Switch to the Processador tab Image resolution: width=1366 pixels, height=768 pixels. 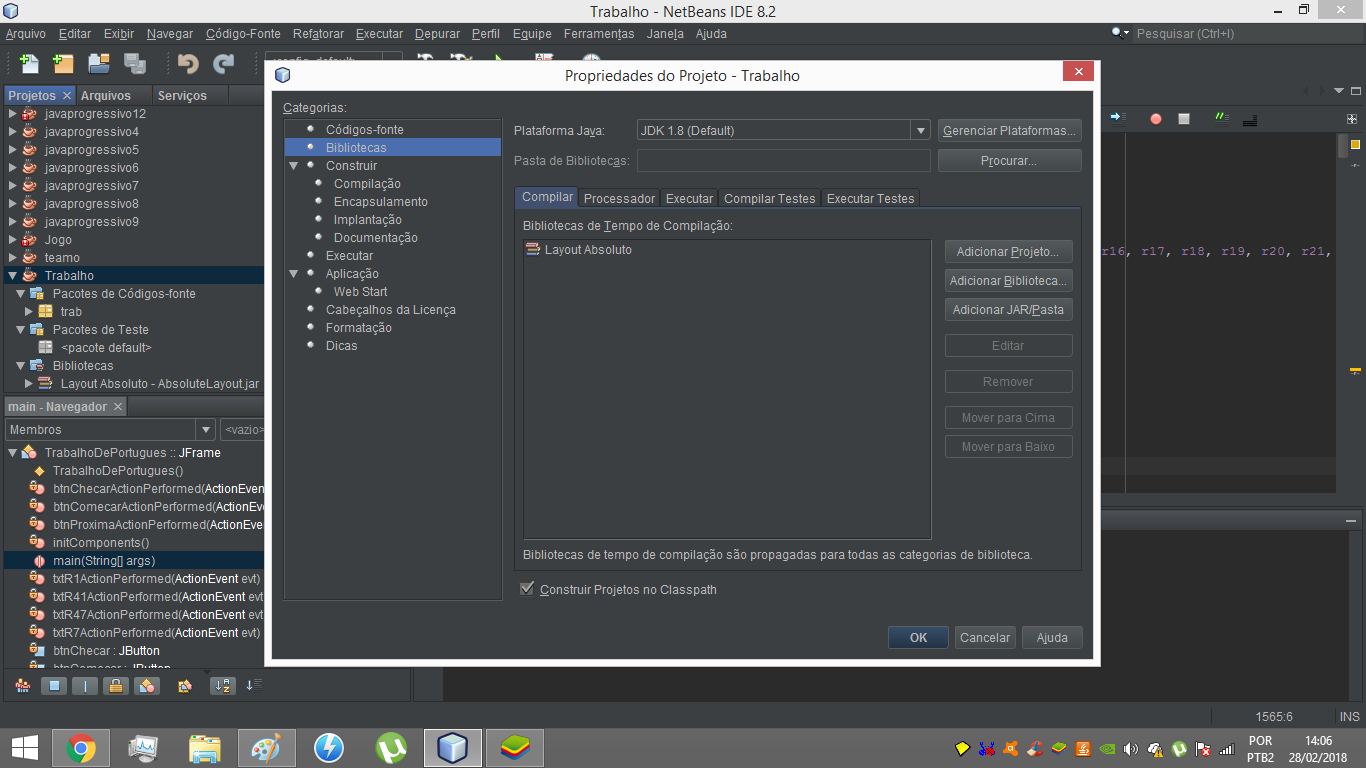tap(619, 198)
